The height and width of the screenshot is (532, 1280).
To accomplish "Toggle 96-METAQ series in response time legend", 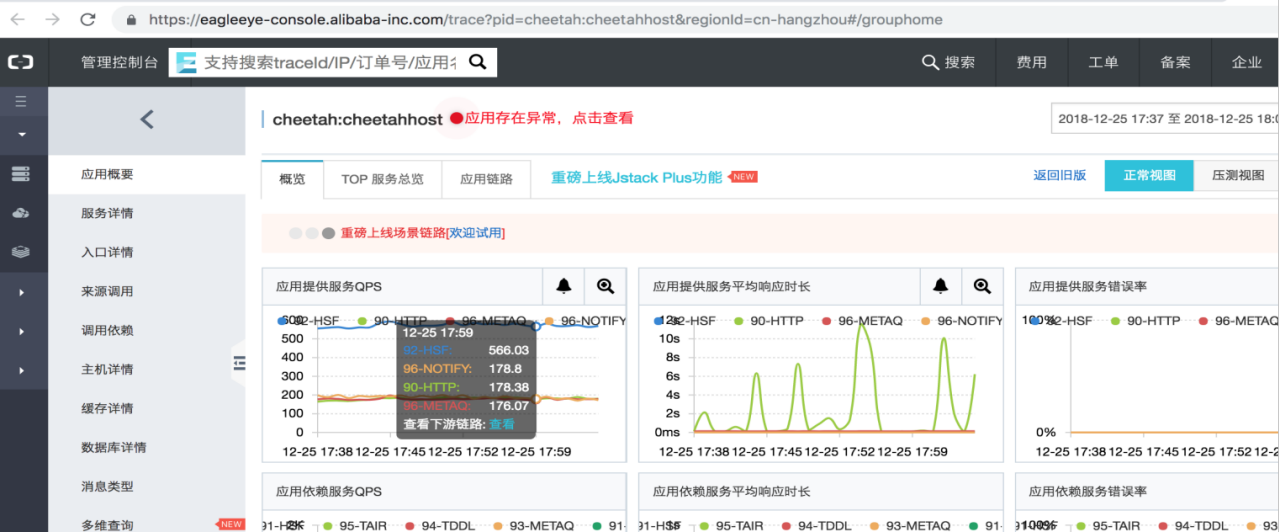I will point(863,321).
